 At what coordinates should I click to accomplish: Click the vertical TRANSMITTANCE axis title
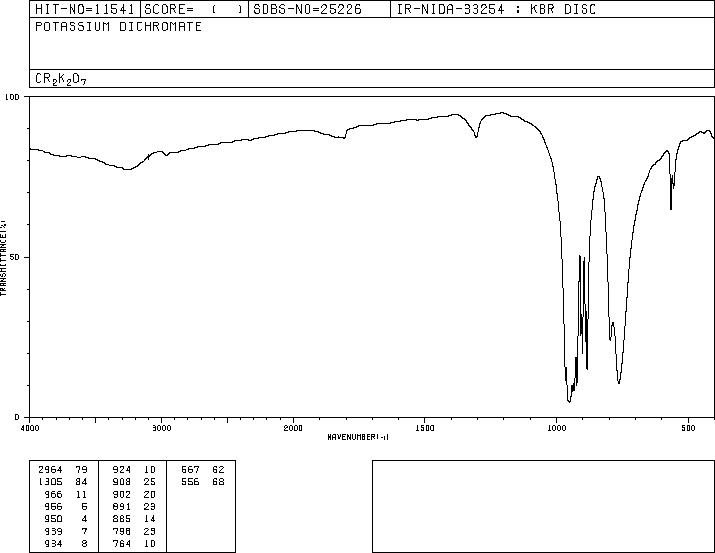point(3,258)
